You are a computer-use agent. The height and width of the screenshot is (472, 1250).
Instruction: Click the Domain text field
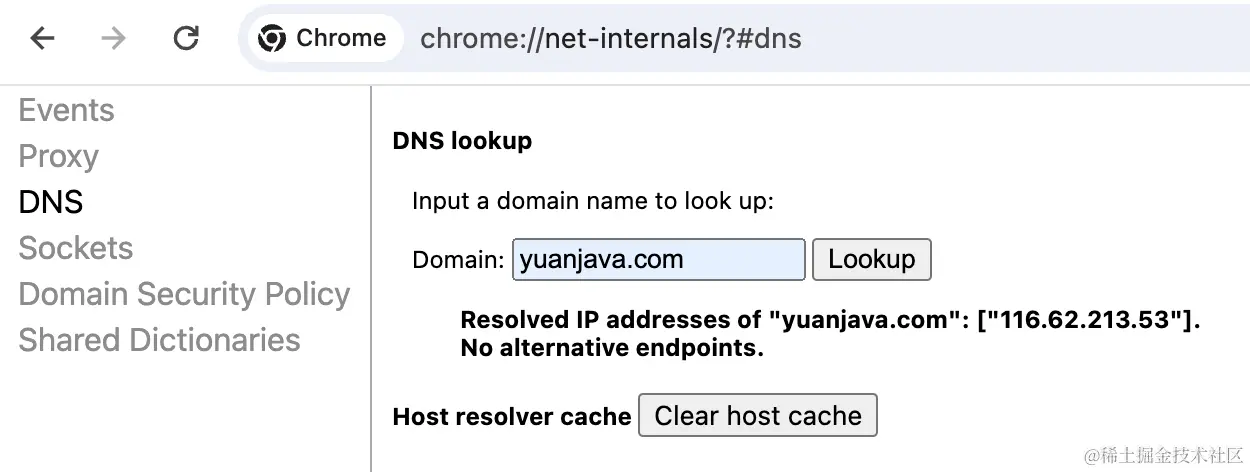pos(658,260)
